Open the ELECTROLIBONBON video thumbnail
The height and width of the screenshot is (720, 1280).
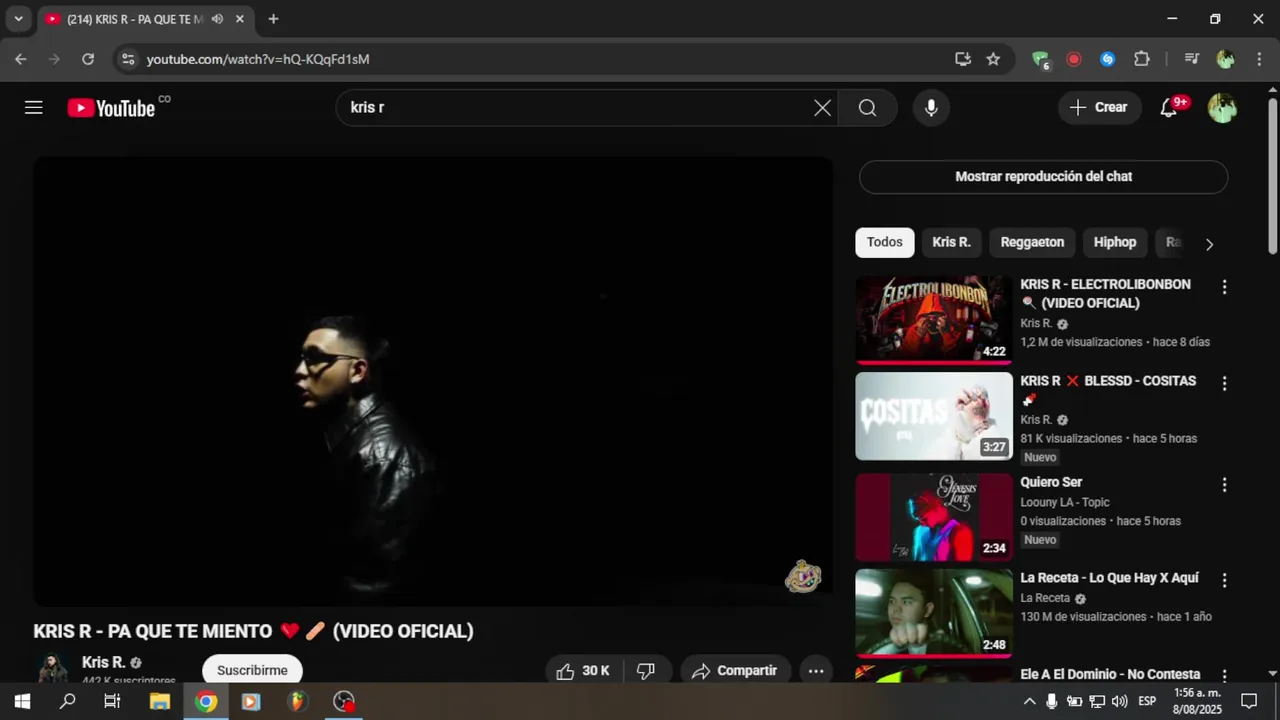934,320
